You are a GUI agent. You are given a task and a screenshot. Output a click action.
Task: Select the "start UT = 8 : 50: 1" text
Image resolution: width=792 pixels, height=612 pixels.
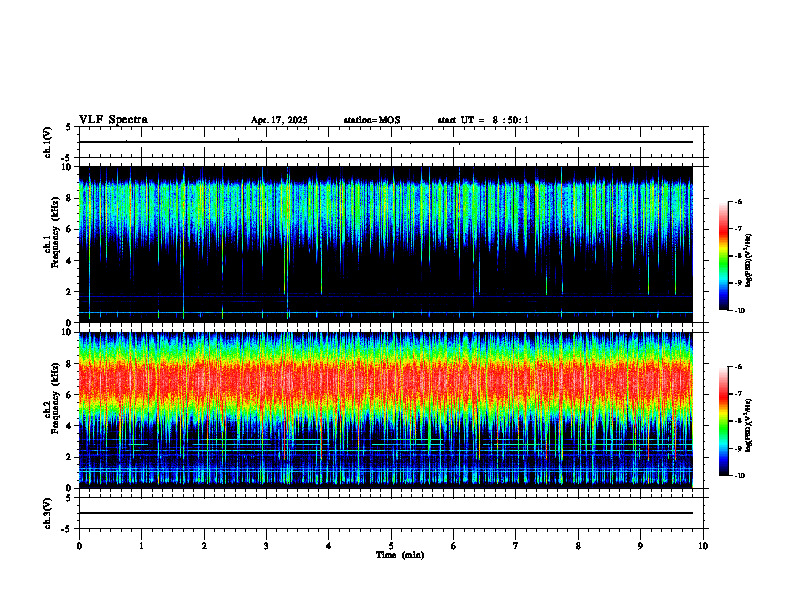pyautogui.click(x=483, y=120)
